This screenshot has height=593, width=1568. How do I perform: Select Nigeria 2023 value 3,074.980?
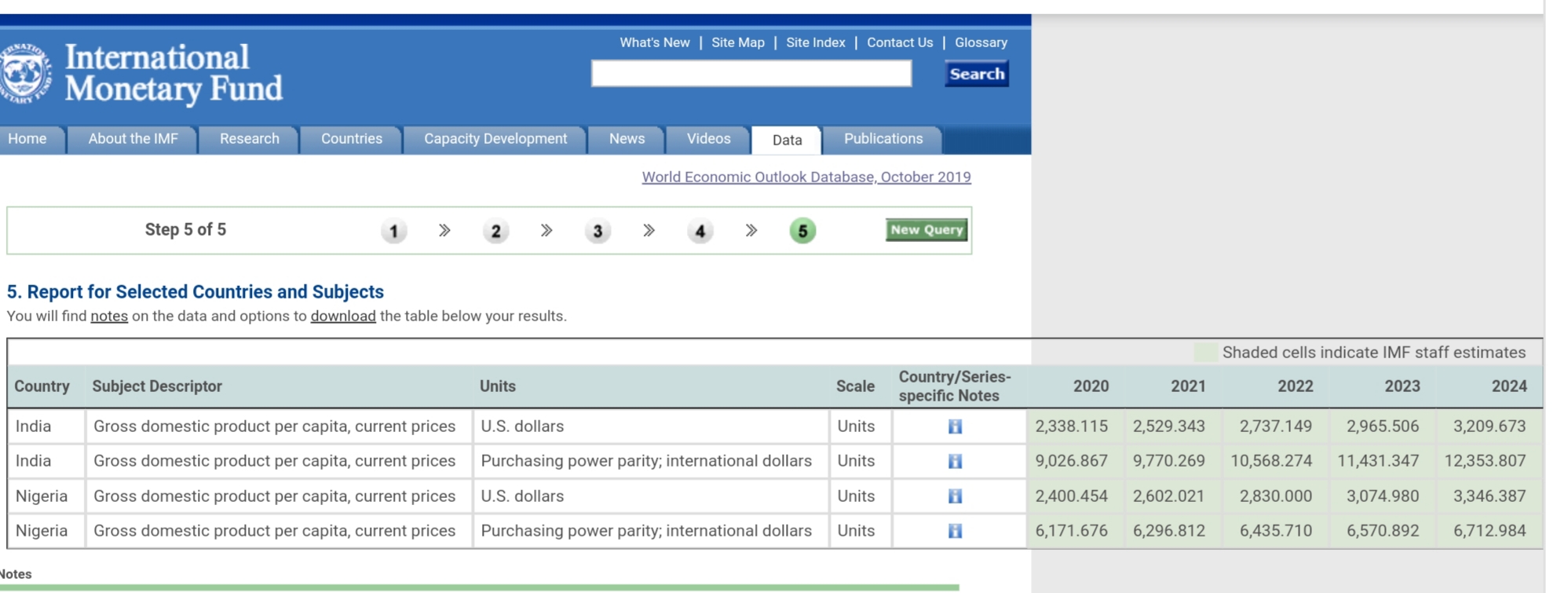1383,496
